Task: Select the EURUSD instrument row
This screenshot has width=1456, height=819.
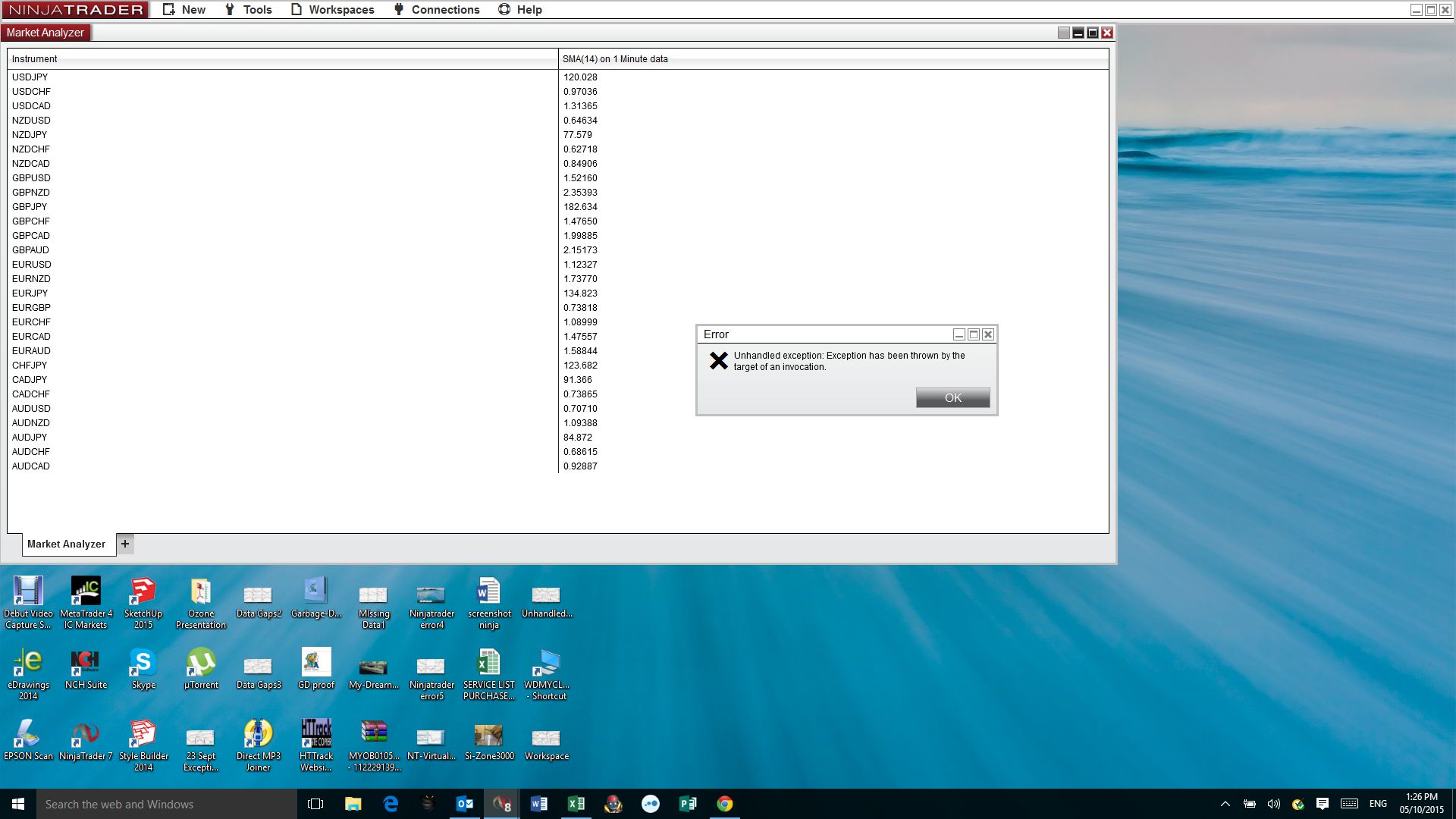Action: click(32, 265)
